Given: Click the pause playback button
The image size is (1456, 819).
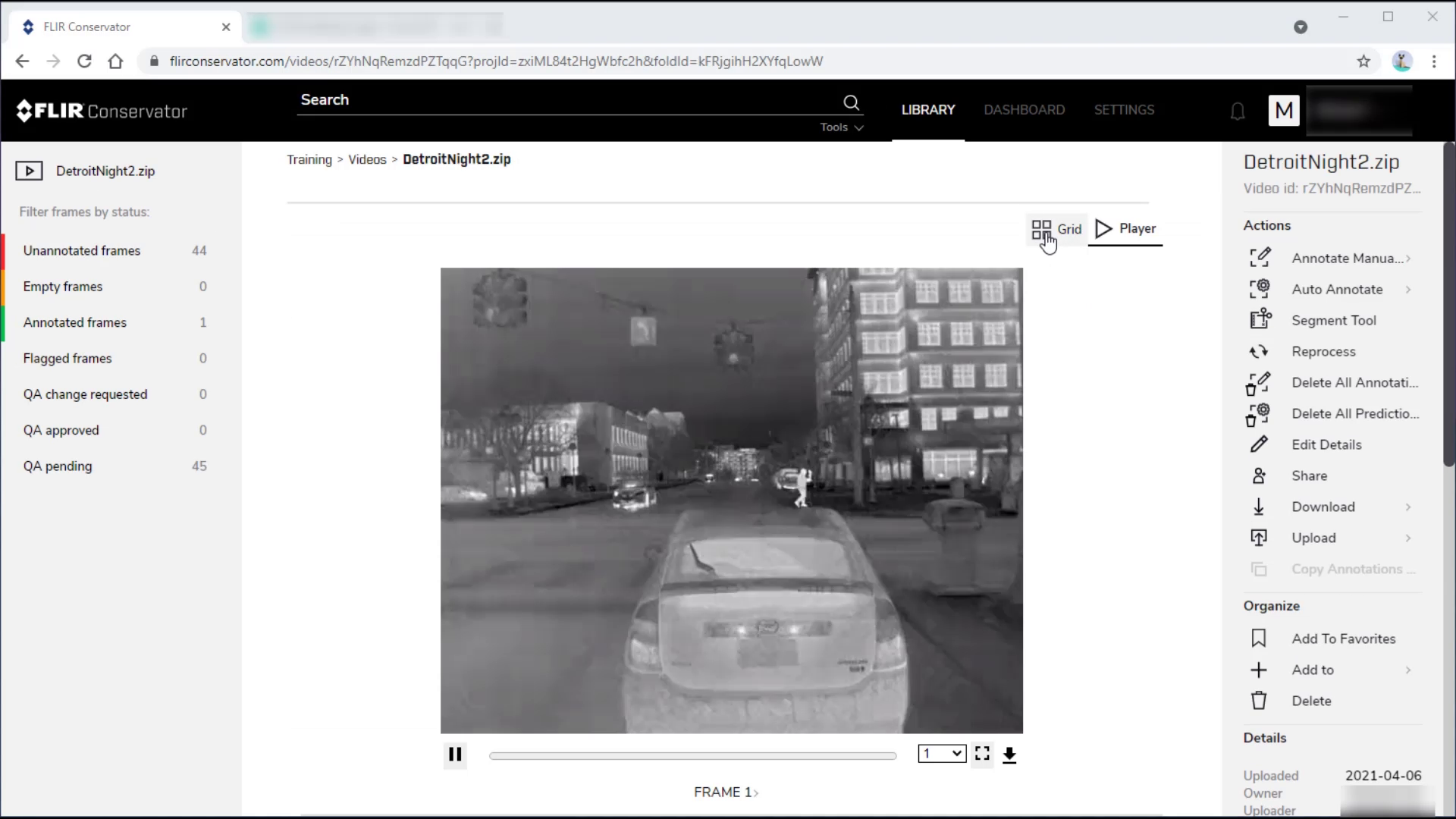Looking at the screenshot, I should point(455,754).
